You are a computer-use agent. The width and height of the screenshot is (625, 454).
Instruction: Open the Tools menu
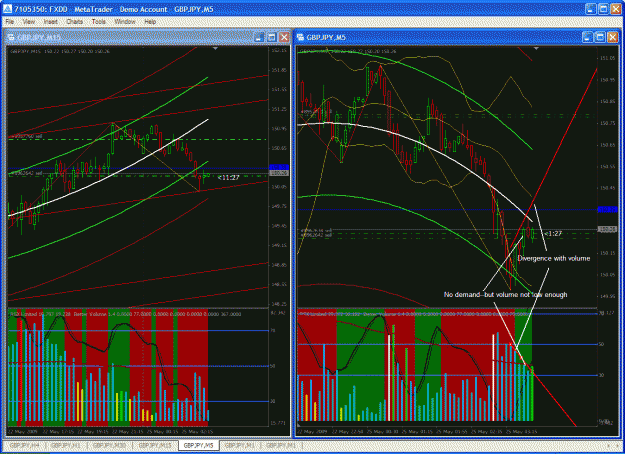pos(98,22)
